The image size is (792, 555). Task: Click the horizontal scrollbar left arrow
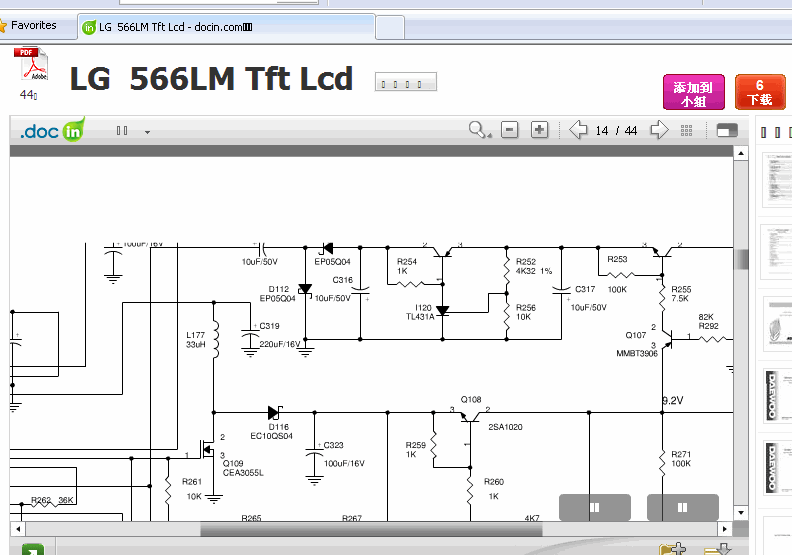click(18, 529)
